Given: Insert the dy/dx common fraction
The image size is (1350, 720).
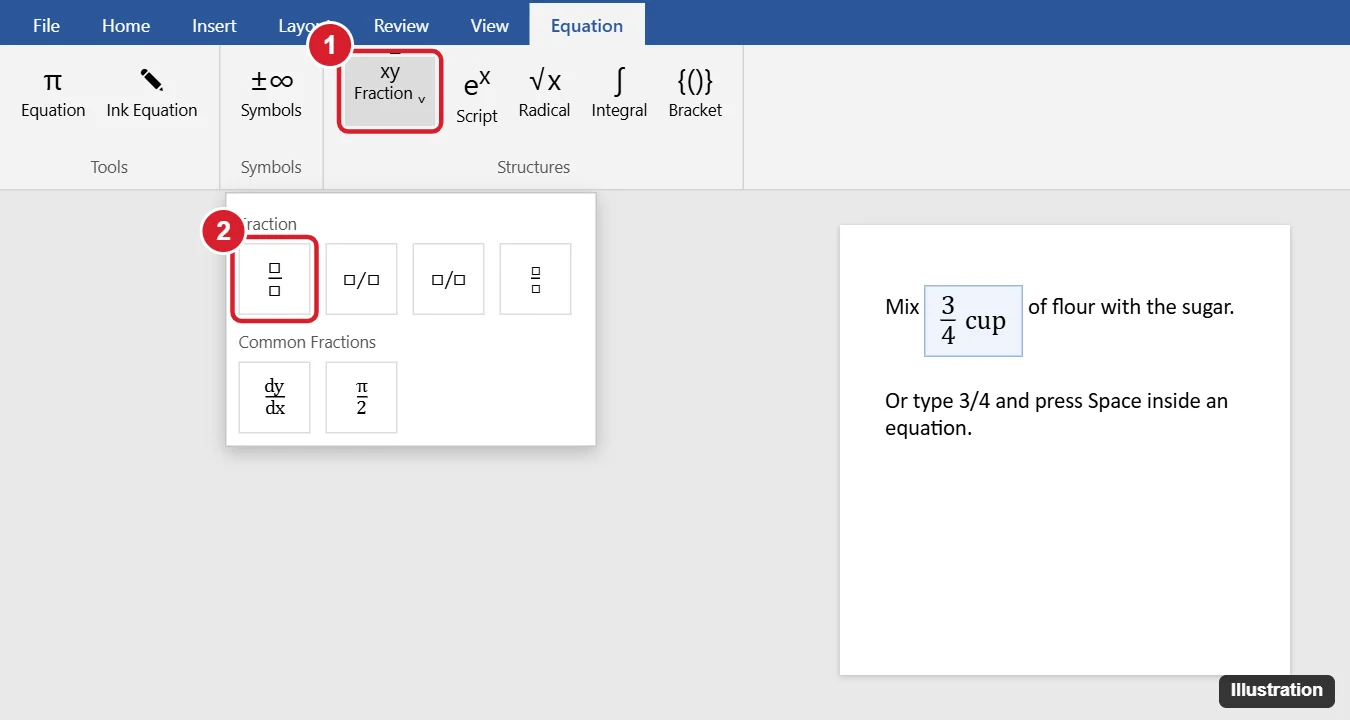Looking at the screenshot, I should pos(275,397).
